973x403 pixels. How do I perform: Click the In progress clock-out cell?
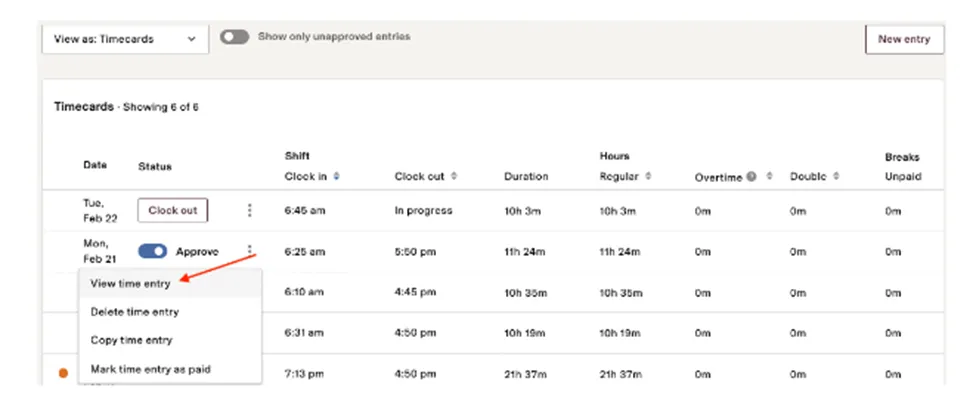(x=423, y=211)
